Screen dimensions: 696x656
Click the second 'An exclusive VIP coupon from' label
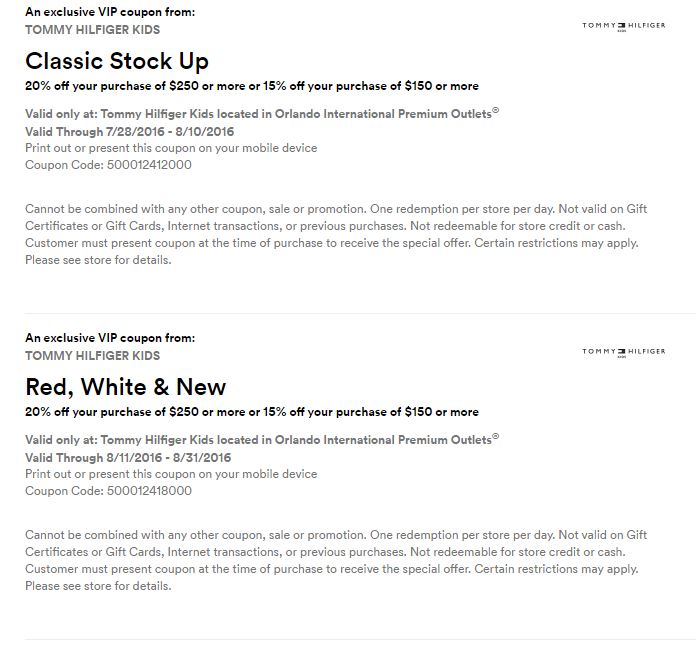(x=110, y=338)
